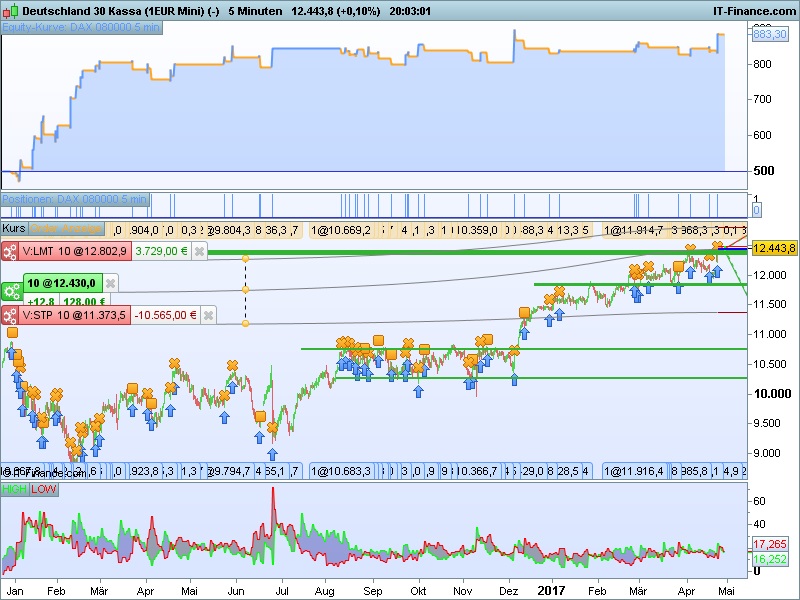Click the Dez label on time axis
Image resolution: width=800 pixels, height=600 pixels.
coord(509,591)
